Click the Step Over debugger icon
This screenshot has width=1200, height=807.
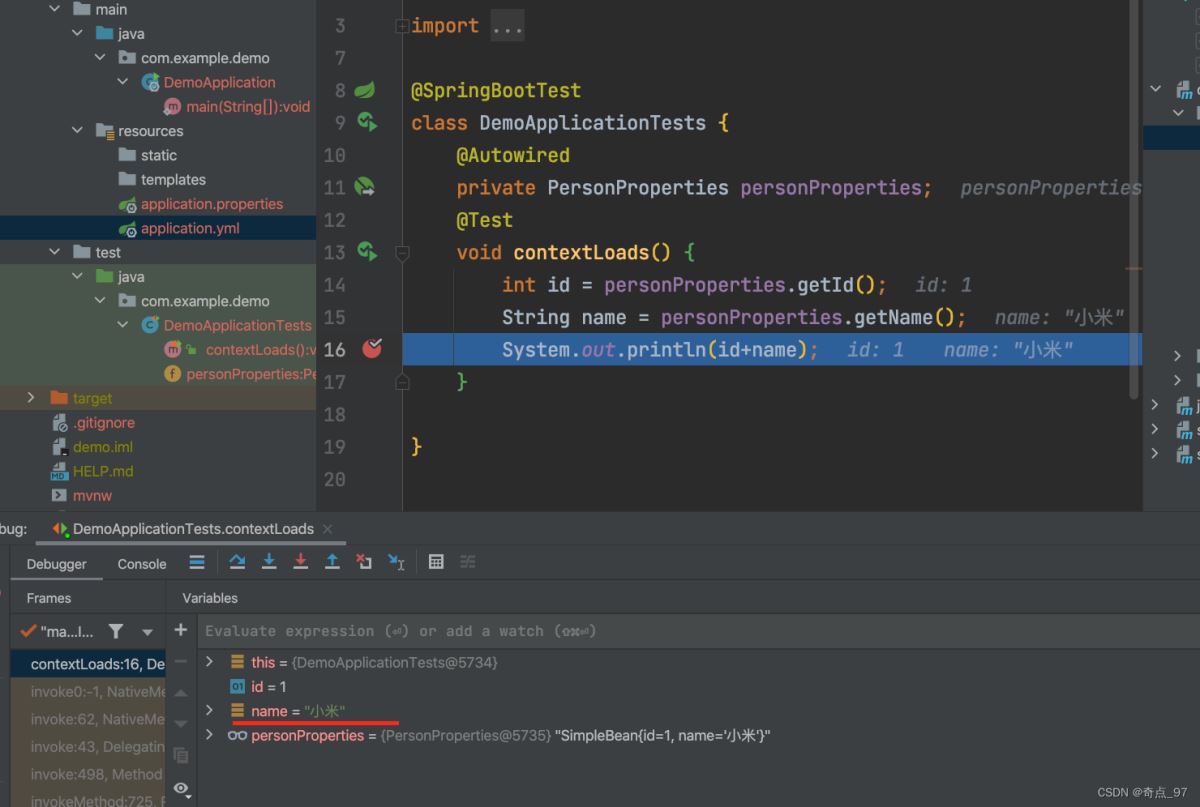(x=237, y=562)
